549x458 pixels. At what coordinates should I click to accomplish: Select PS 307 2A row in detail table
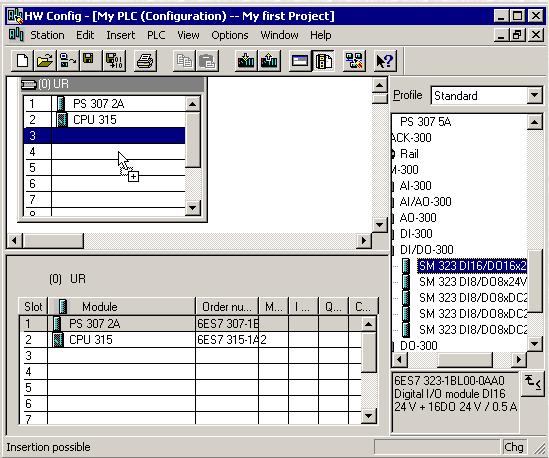click(x=192, y=324)
